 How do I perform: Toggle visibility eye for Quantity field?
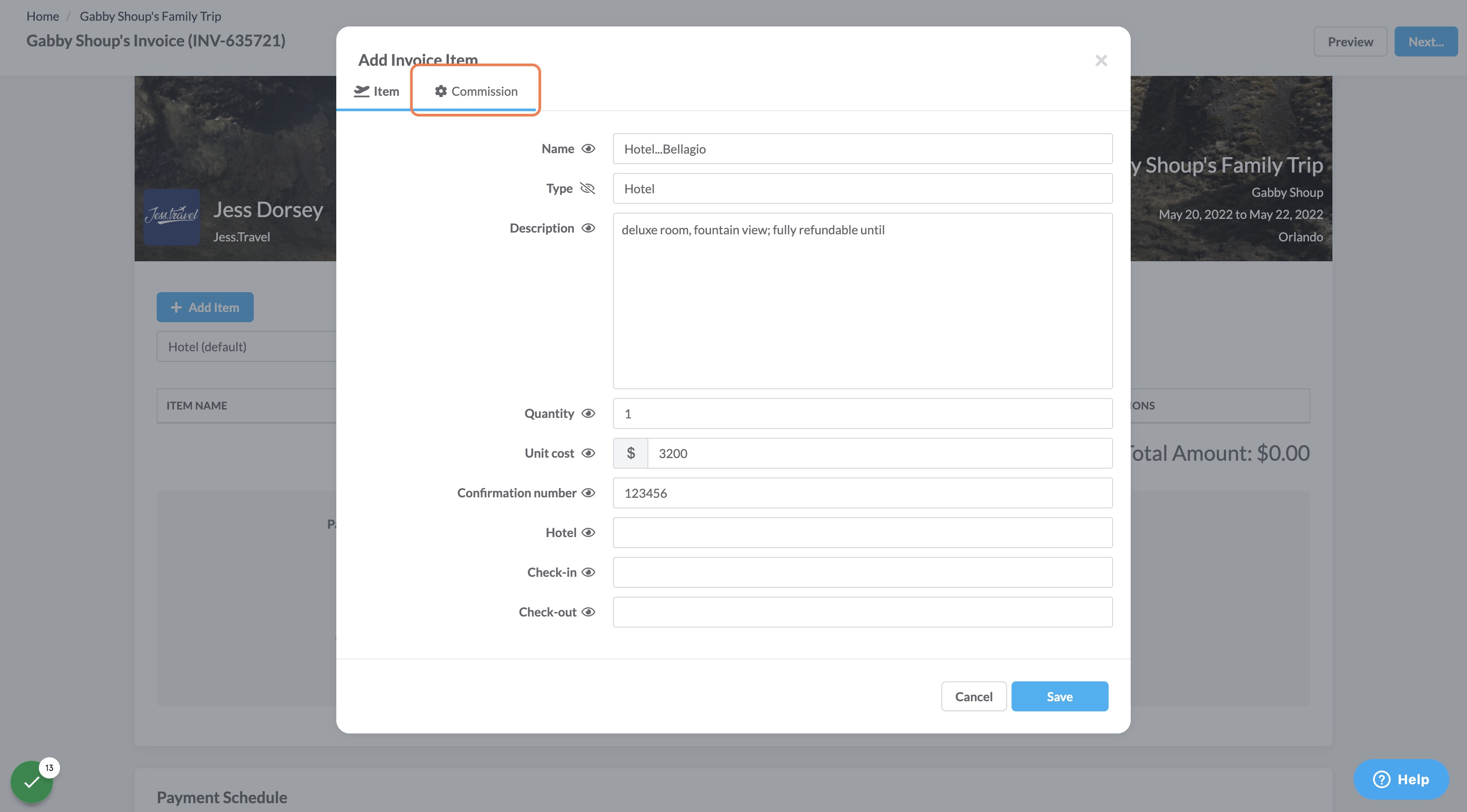pos(588,414)
